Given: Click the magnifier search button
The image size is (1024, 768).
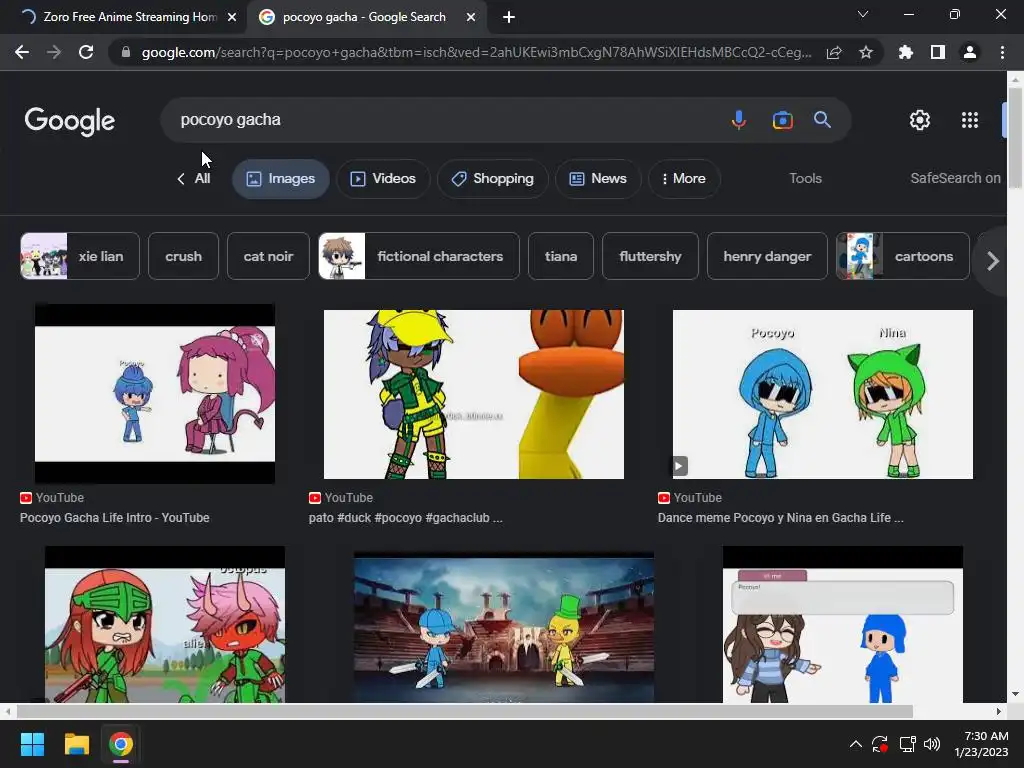Looking at the screenshot, I should pyautogui.click(x=822, y=120).
